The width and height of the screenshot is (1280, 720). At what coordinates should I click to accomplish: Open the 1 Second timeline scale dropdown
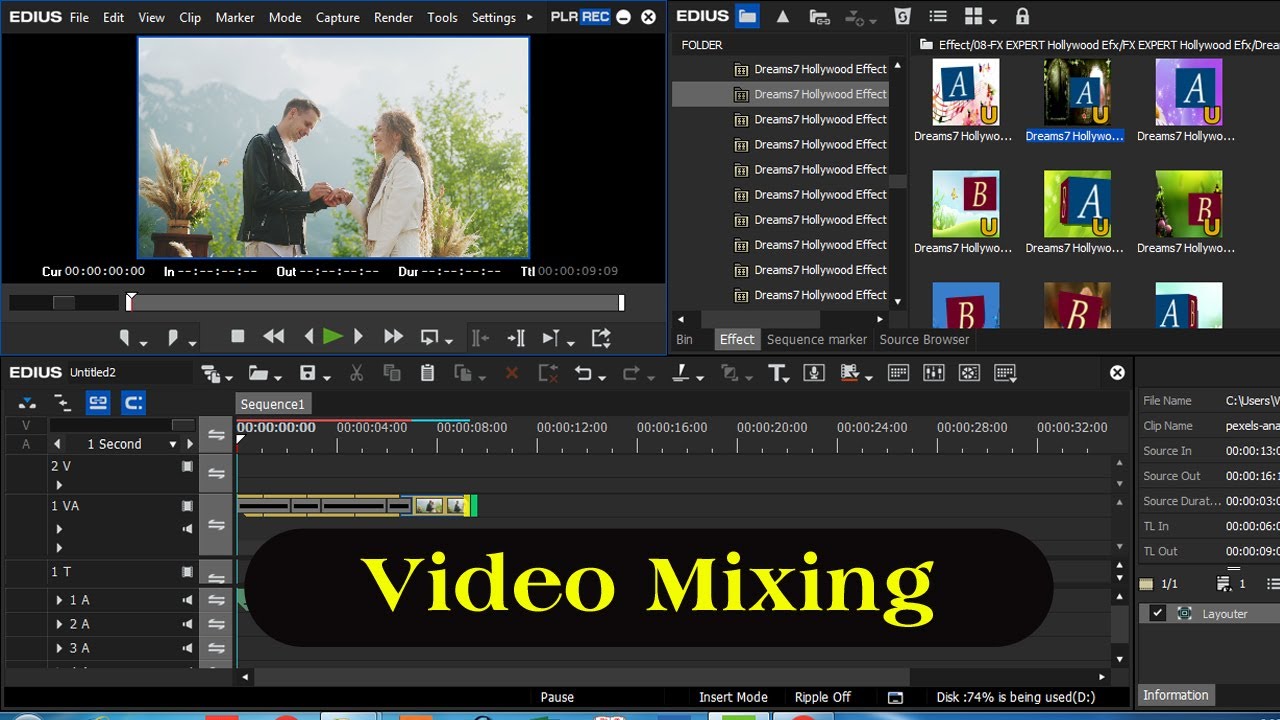coord(173,444)
